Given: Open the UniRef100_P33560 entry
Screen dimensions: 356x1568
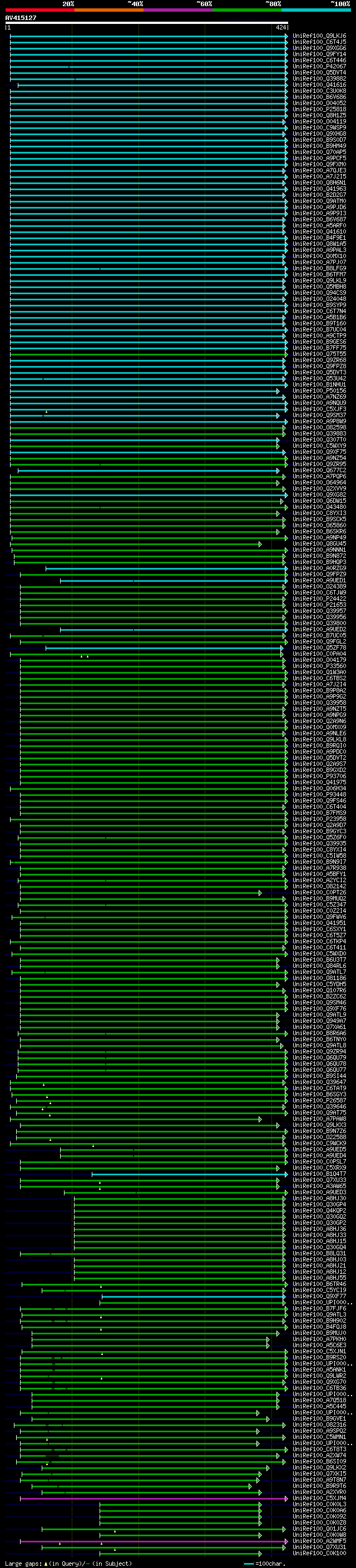Looking at the screenshot, I should tap(319, 666).
